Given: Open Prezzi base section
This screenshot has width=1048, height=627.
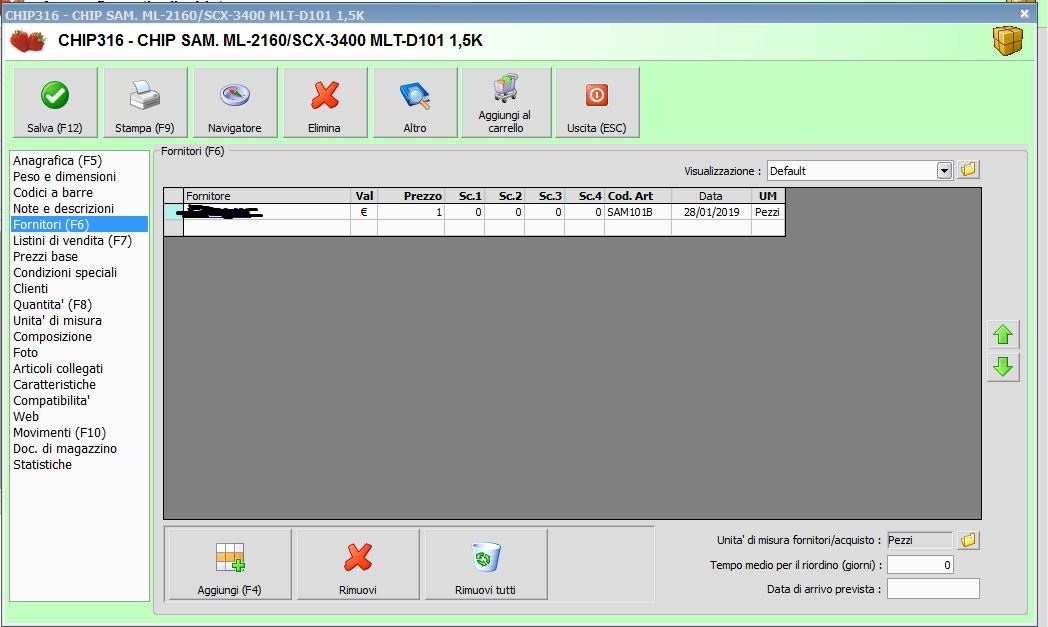Looking at the screenshot, I should click(x=45, y=257).
